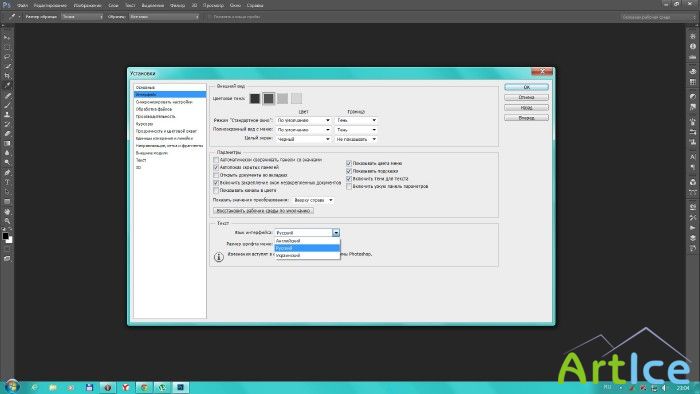Select the Rectangular Marquee tool
Image resolution: width=700 pixels, height=394 pixels.
(x=7, y=47)
